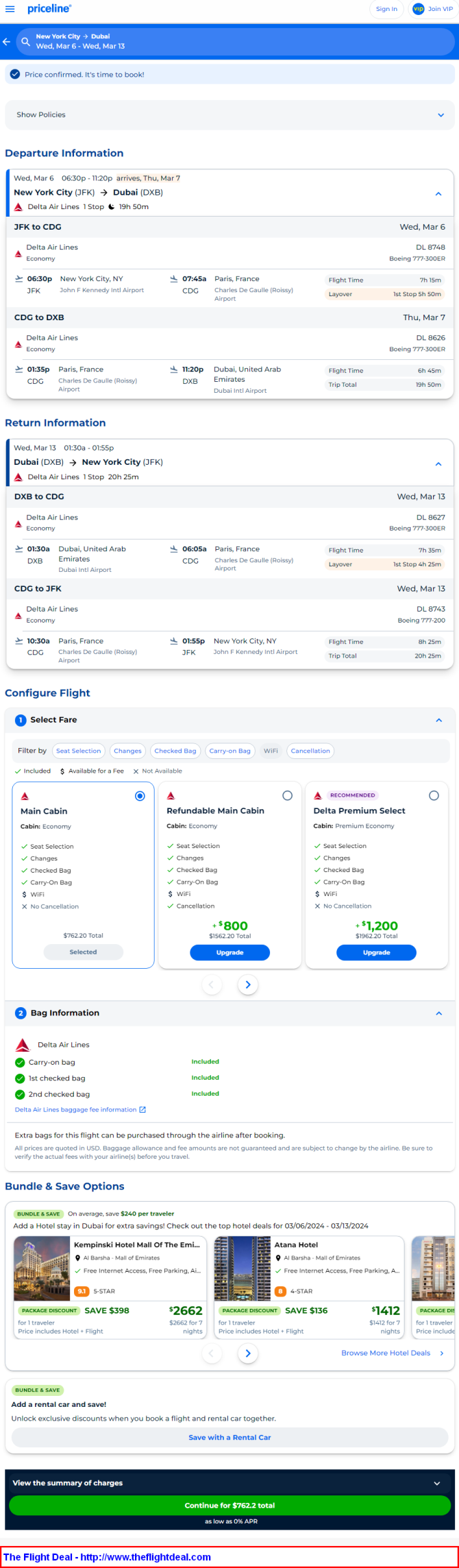
Task: Open Delta Air Lines baggage fee information
Action: (x=75, y=1109)
